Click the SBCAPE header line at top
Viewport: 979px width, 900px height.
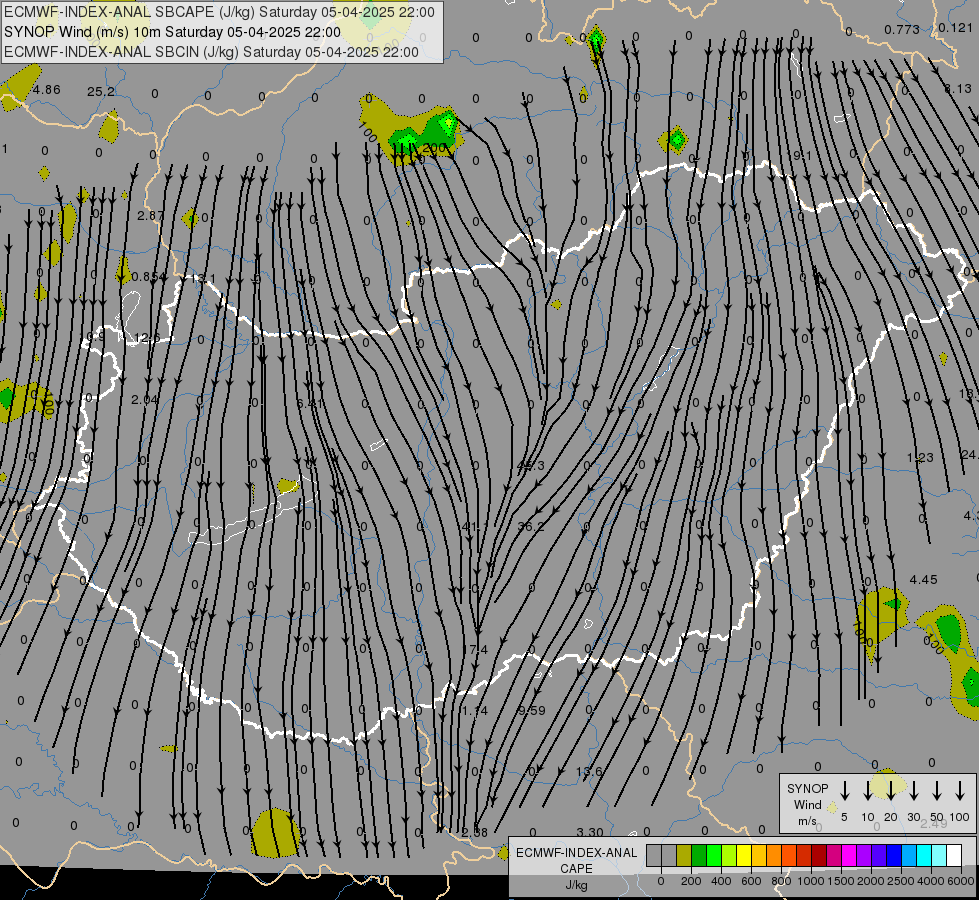219,12
